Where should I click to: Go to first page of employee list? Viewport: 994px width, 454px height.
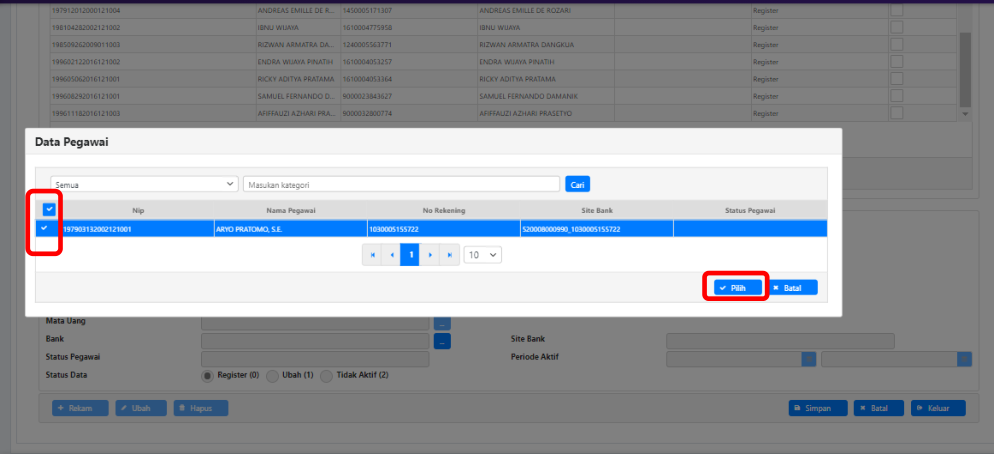(x=373, y=255)
